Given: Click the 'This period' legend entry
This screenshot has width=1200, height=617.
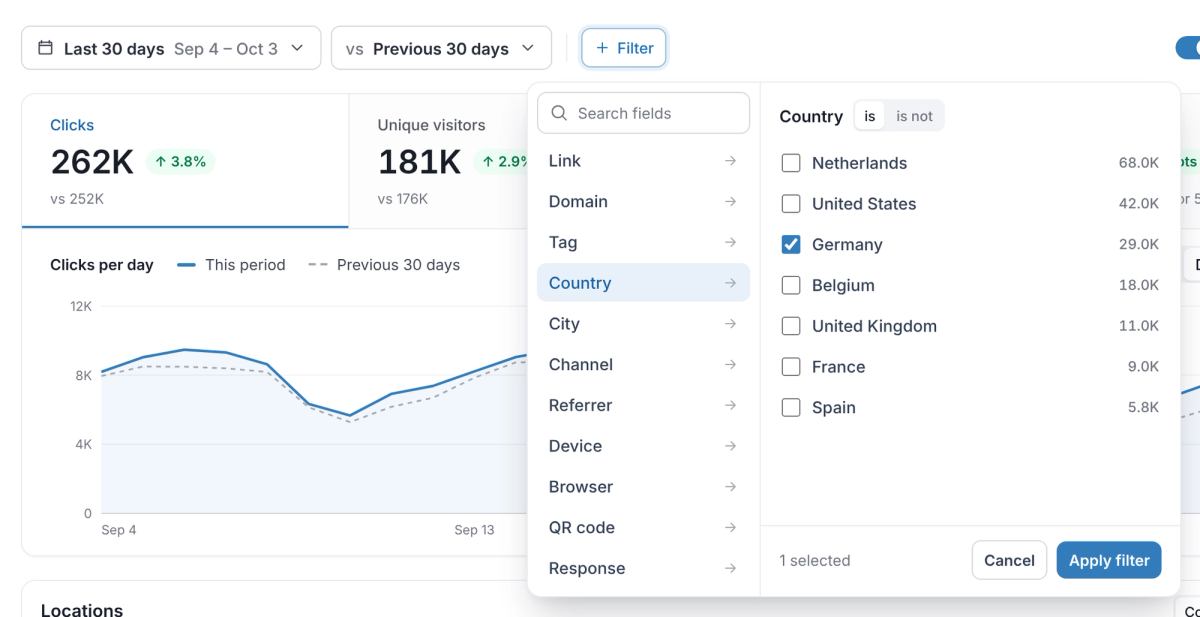Looking at the screenshot, I should pyautogui.click(x=231, y=265).
